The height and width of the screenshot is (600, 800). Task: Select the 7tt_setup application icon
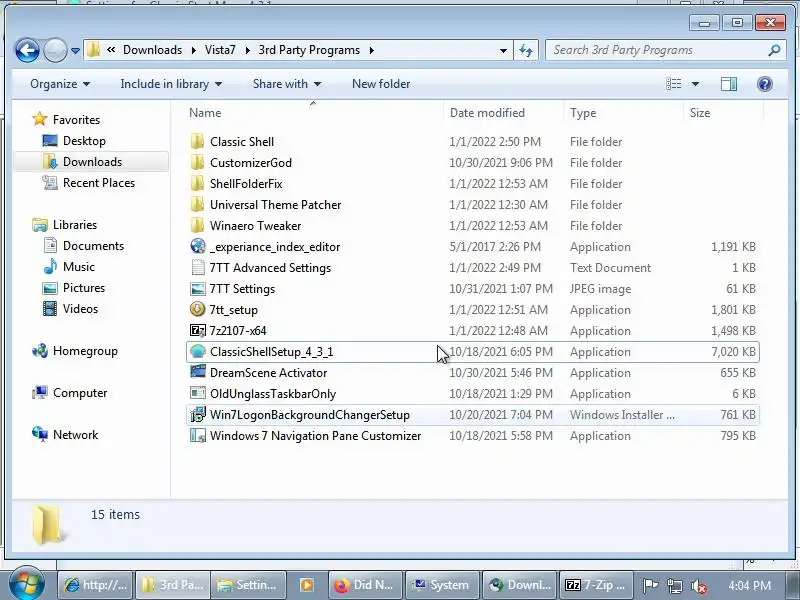point(197,310)
